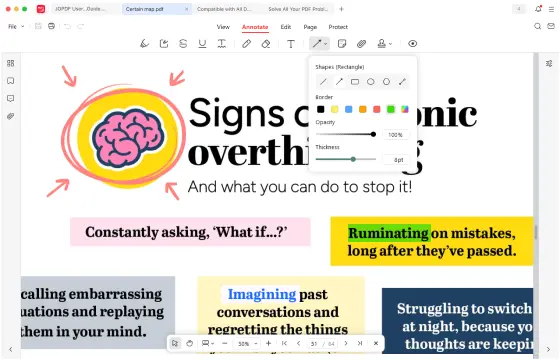
Task: Select the Eraser tool
Action: pyautogui.click(x=266, y=44)
